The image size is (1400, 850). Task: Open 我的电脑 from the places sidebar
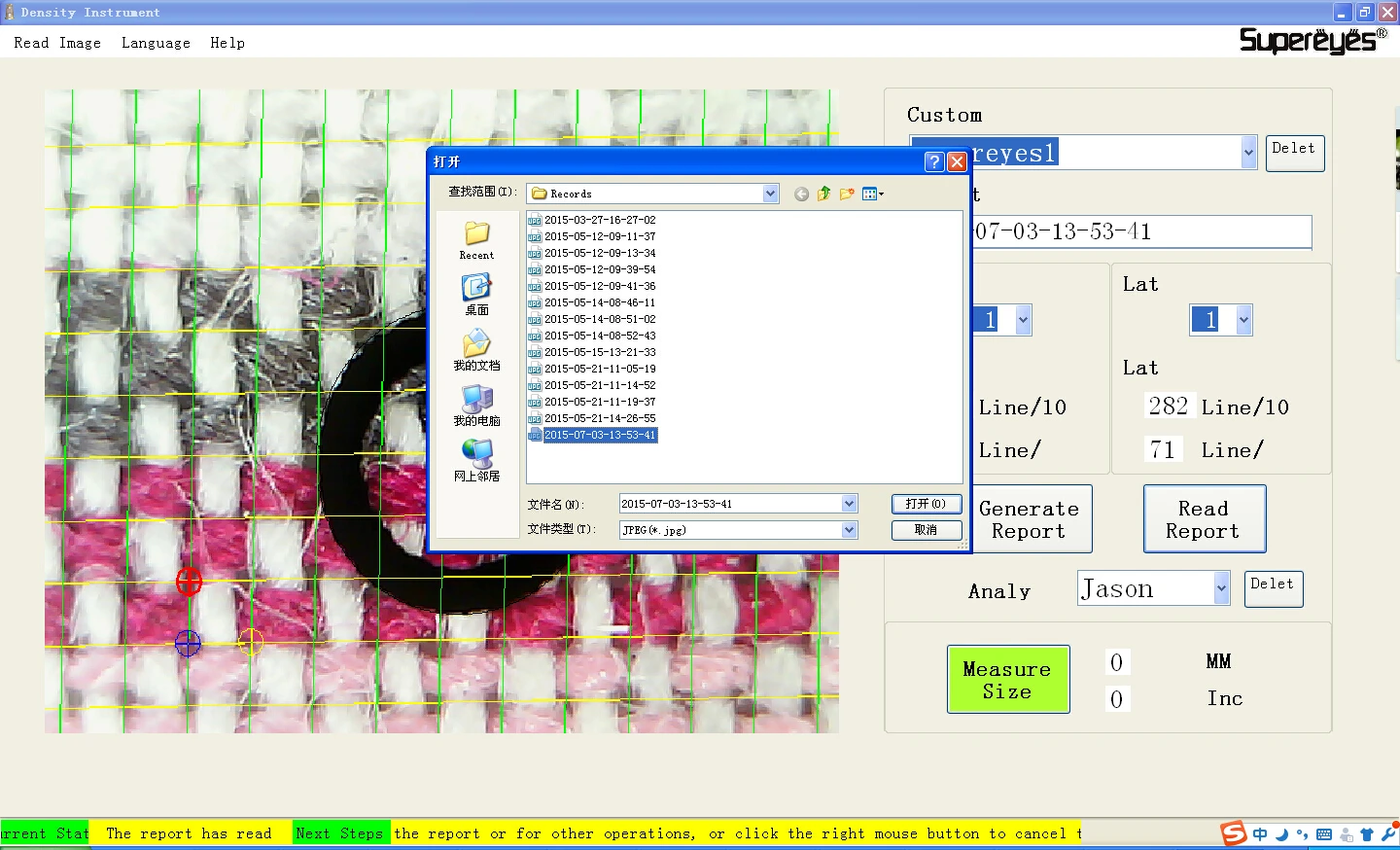point(476,405)
